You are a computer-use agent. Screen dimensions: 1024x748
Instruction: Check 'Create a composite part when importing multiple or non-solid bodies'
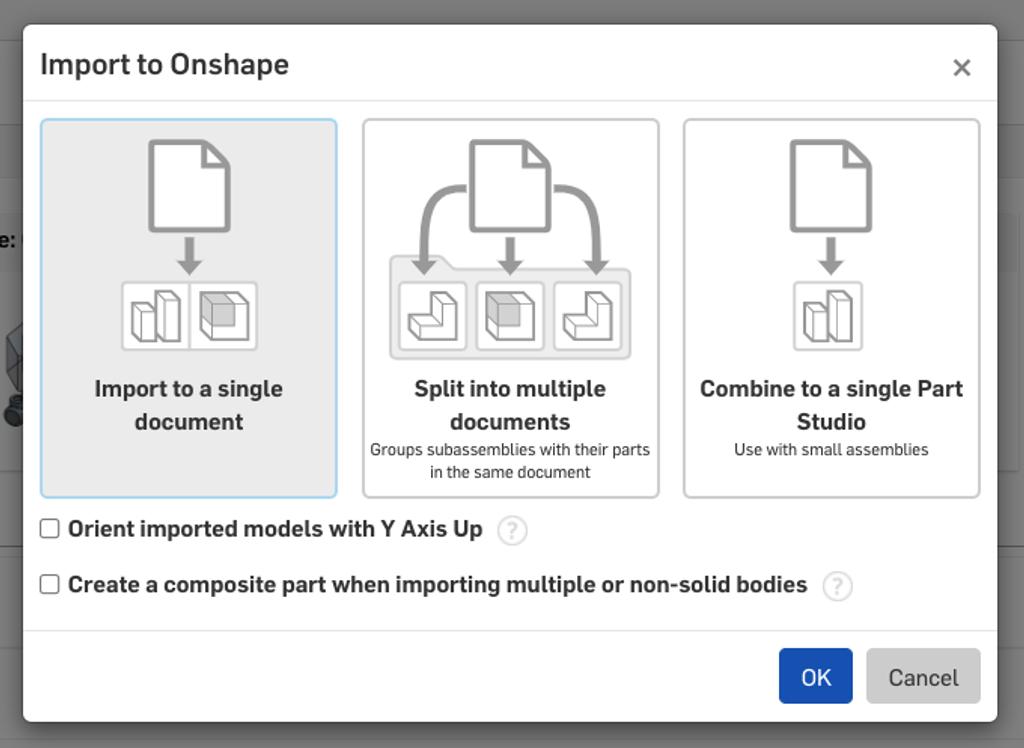(49, 584)
